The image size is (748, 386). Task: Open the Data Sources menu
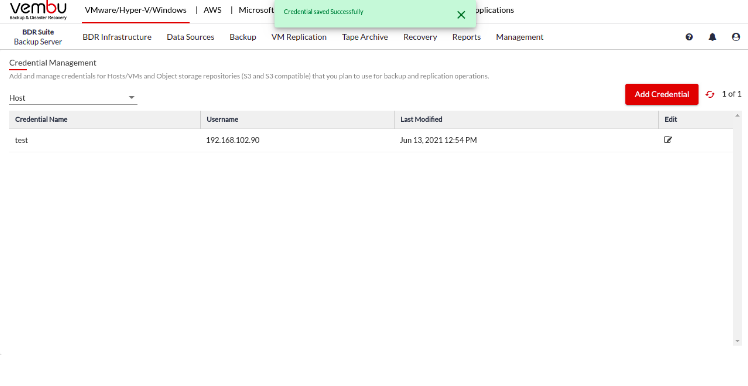coord(190,37)
